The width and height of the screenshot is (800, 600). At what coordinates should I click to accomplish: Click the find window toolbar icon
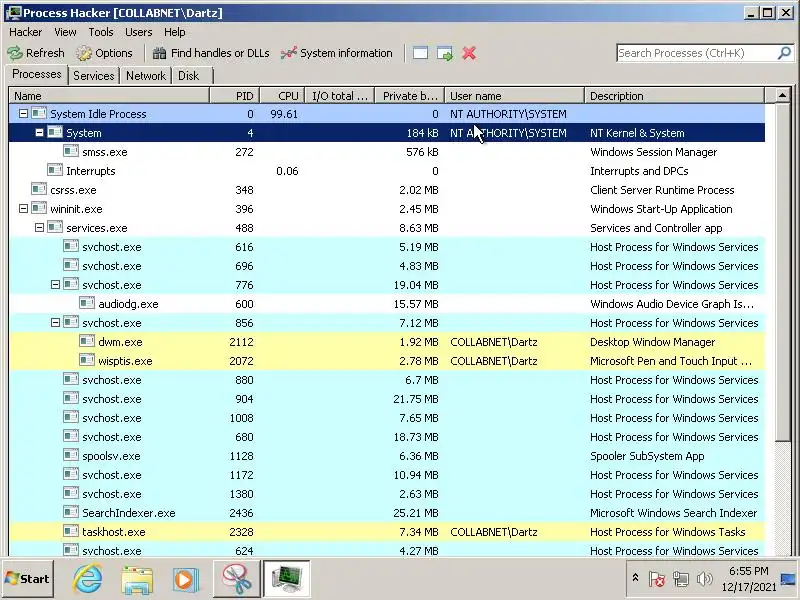click(420, 53)
